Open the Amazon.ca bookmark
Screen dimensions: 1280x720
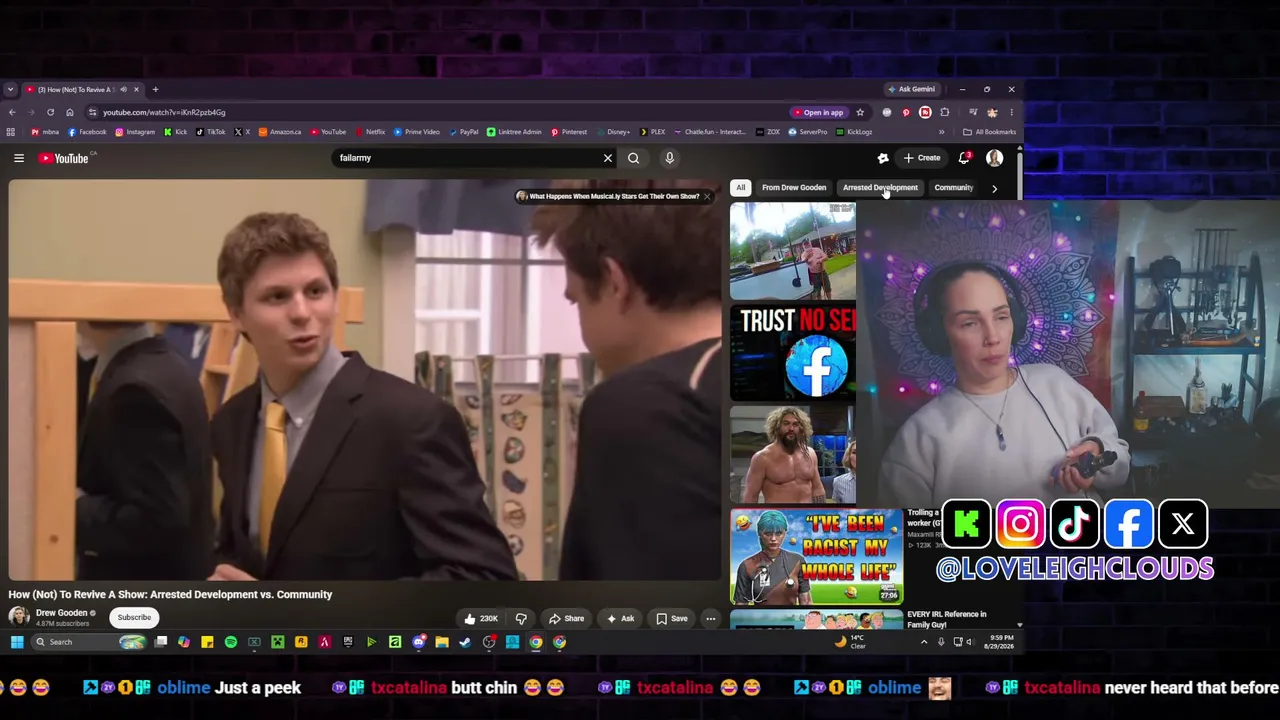(280, 132)
